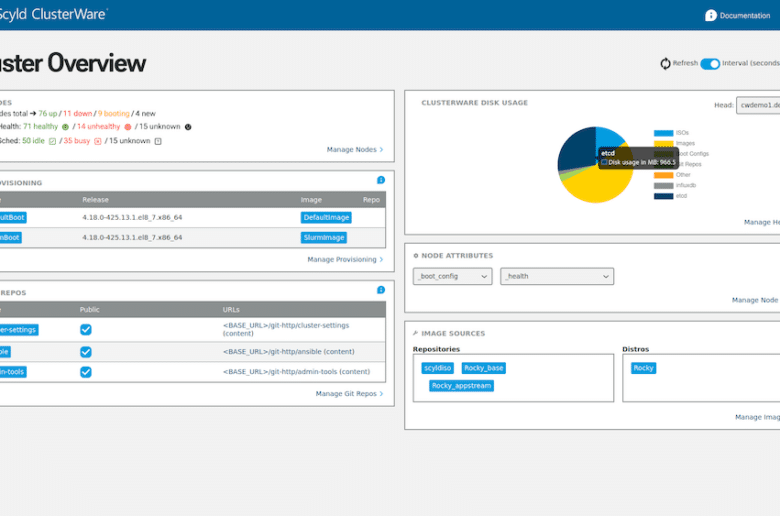Click the 11 down node count
This screenshot has height=516, width=780.
(x=78, y=113)
